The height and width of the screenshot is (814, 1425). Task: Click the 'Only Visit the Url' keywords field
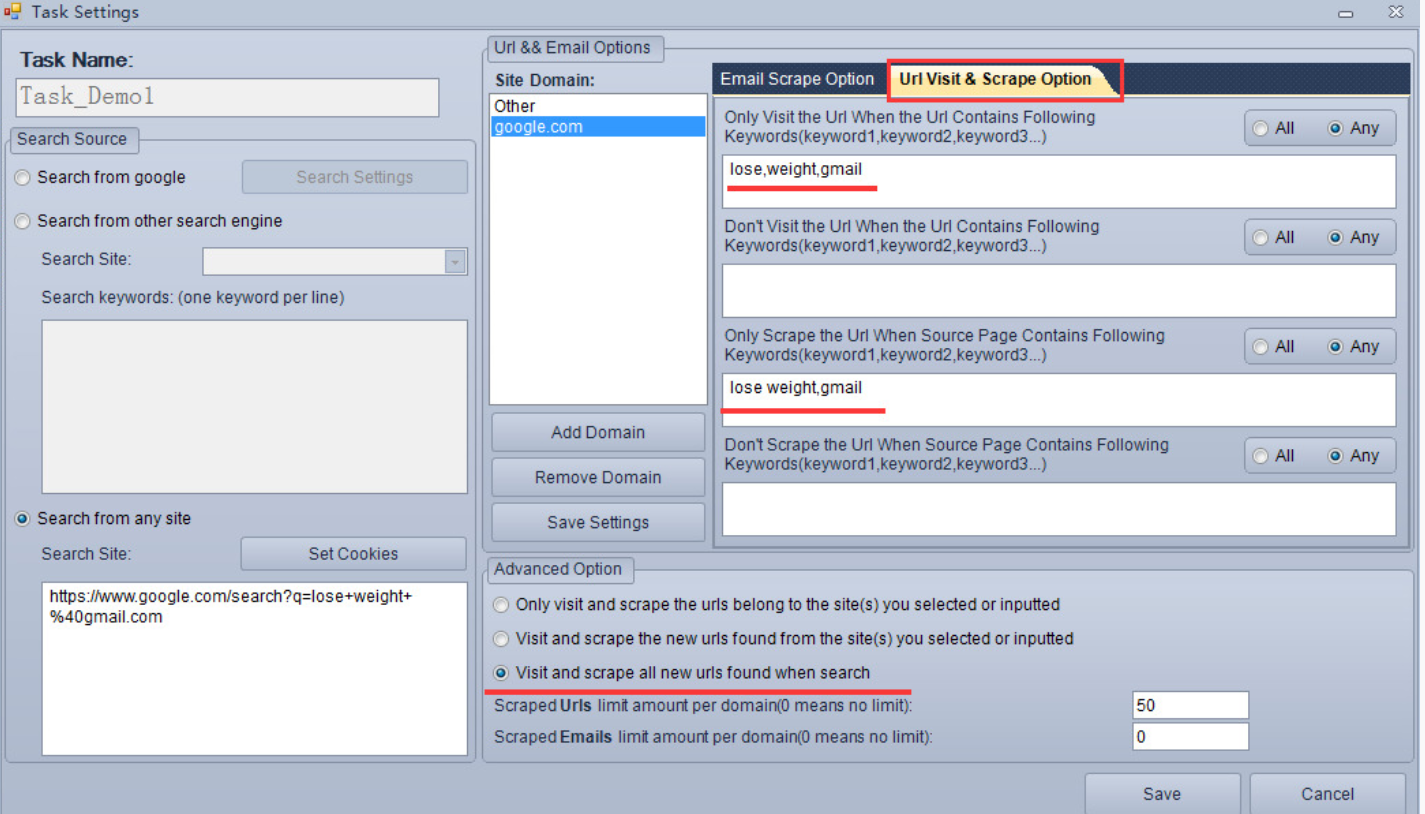[1058, 181]
